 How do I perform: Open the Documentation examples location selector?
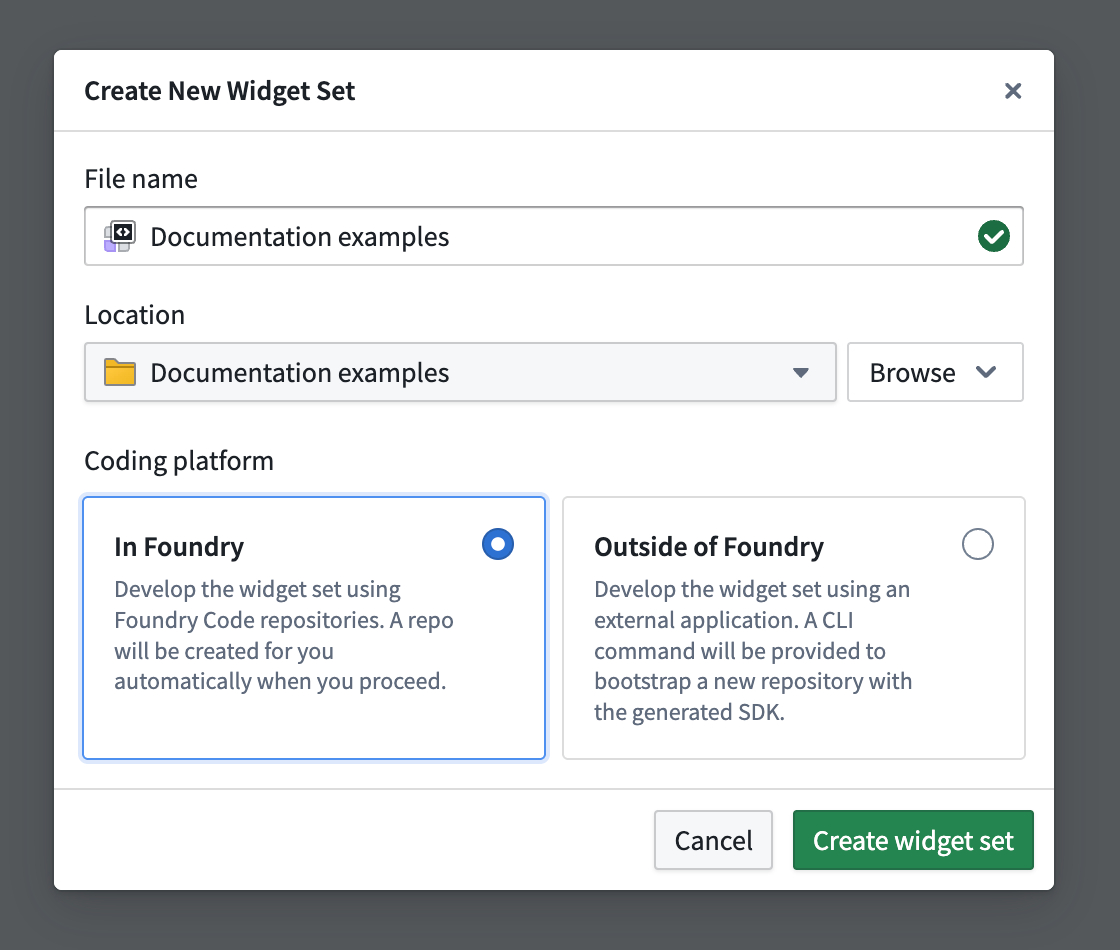point(460,372)
